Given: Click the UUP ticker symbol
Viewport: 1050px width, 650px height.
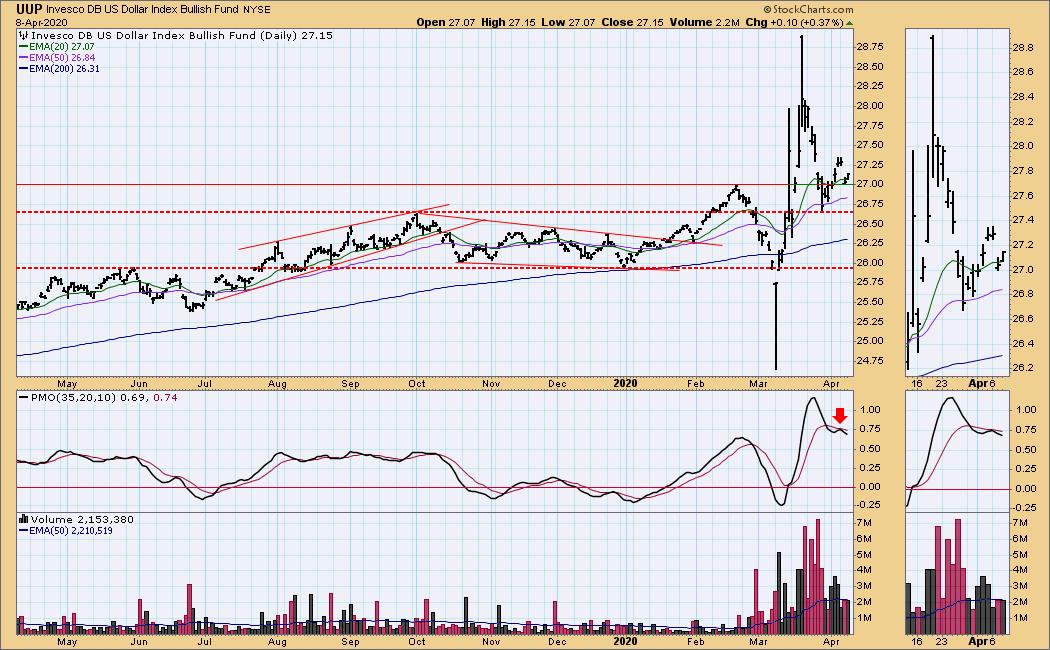Looking at the screenshot, I should [x=29, y=9].
